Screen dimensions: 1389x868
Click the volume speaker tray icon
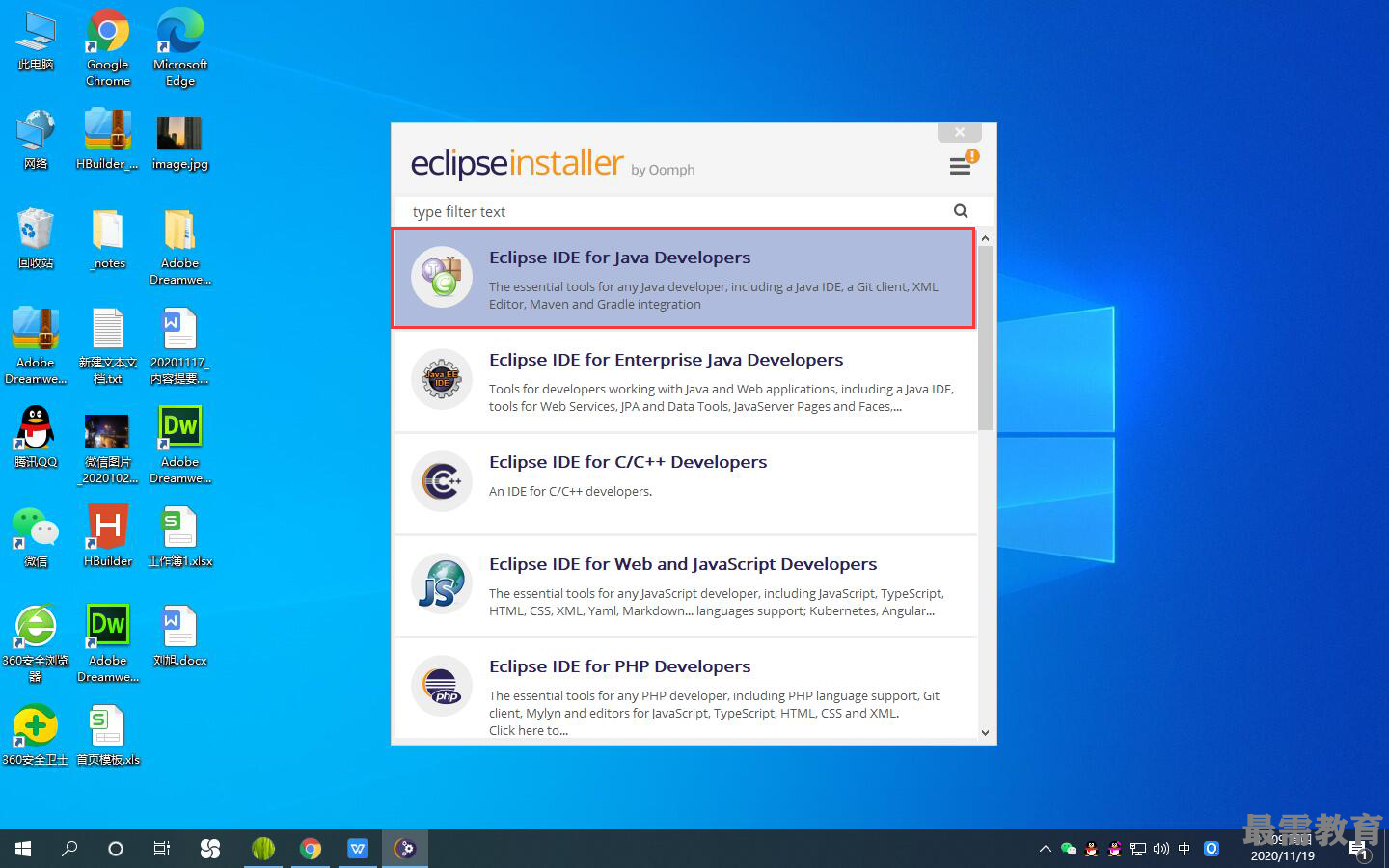(x=1161, y=849)
